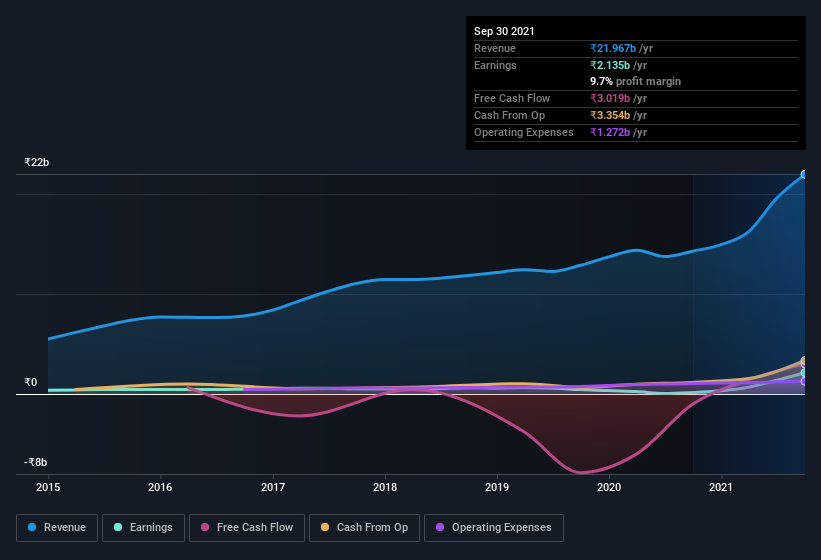The height and width of the screenshot is (560, 821).
Task: Select the purple Operating Expenses endpoint marker
Action: click(804, 382)
